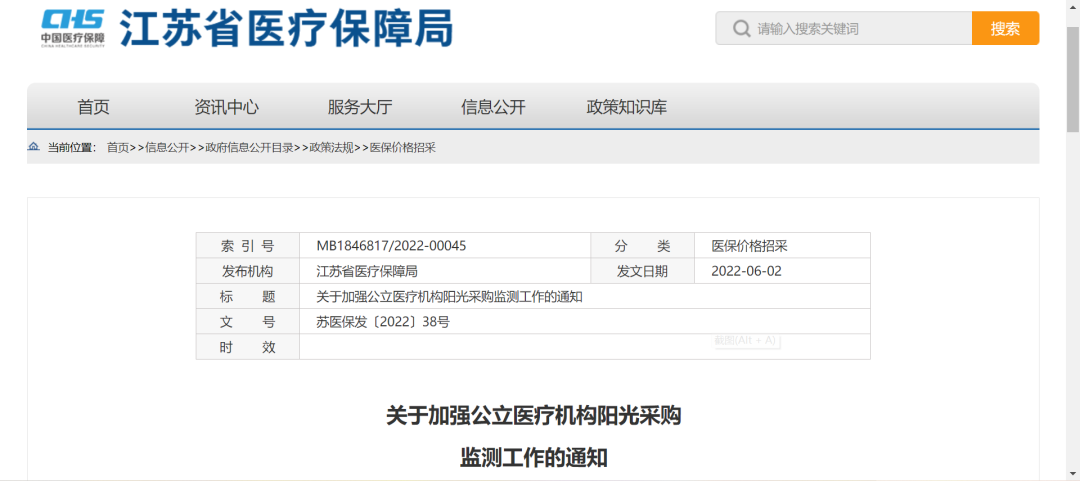Screen dimensions: 1080x481
Task: Open the 首页 navigation tab
Action: point(93,107)
